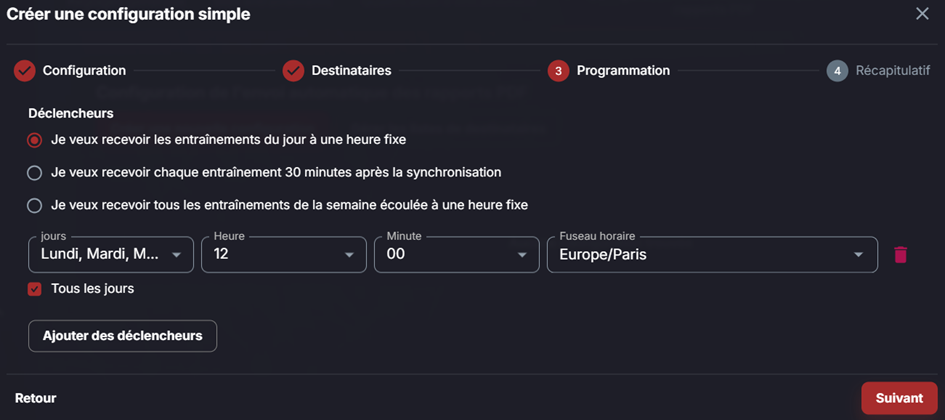
Task: Select daily trainings at fixed hour option
Action: click(34, 140)
